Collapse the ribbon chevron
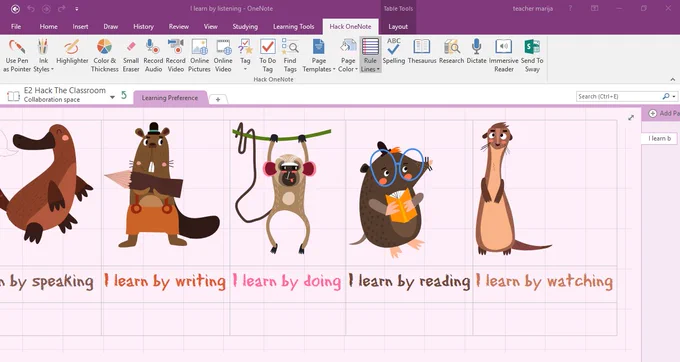Image resolution: width=680 pixels, height=362 pixels. coord(673,80)
